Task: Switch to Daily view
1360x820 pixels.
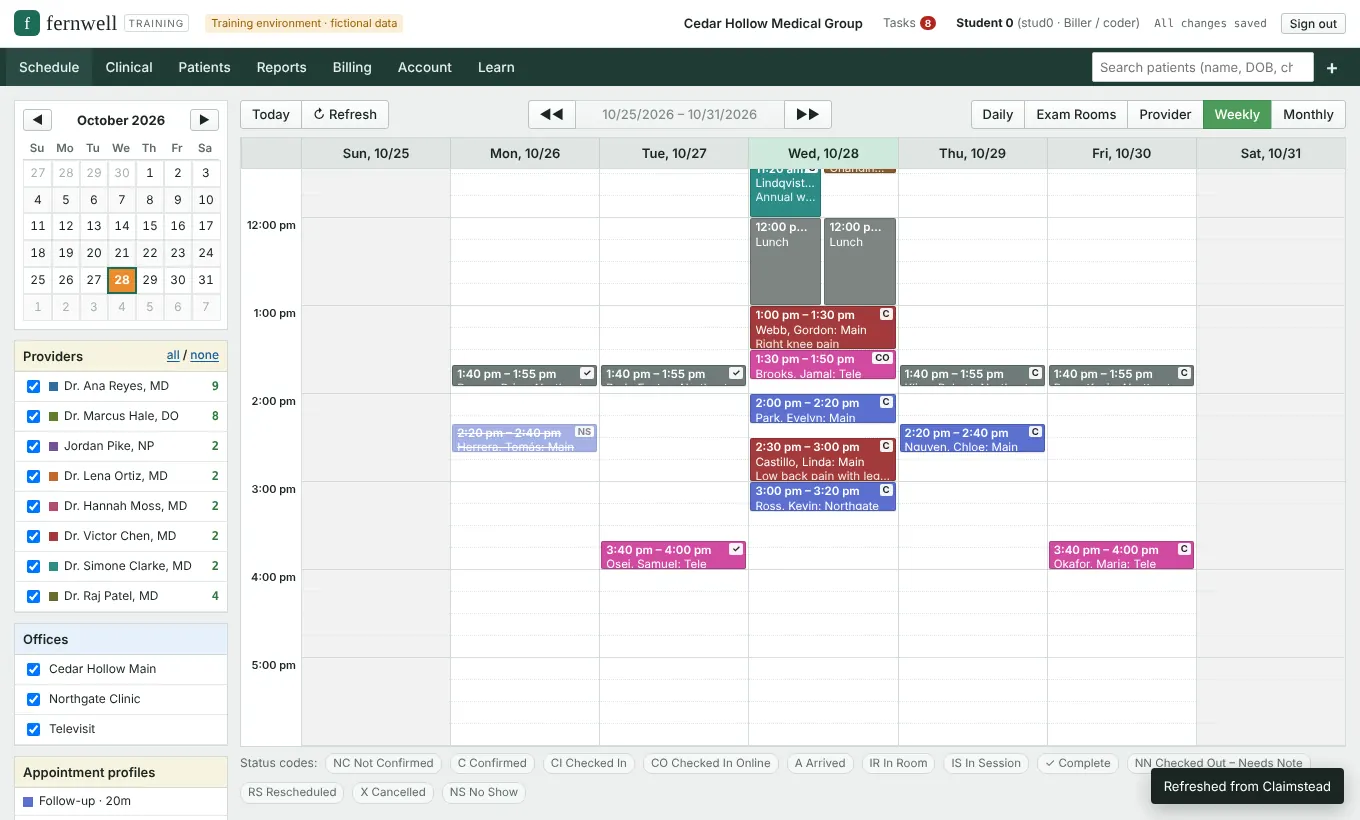Action: click(x=998, y=114)
